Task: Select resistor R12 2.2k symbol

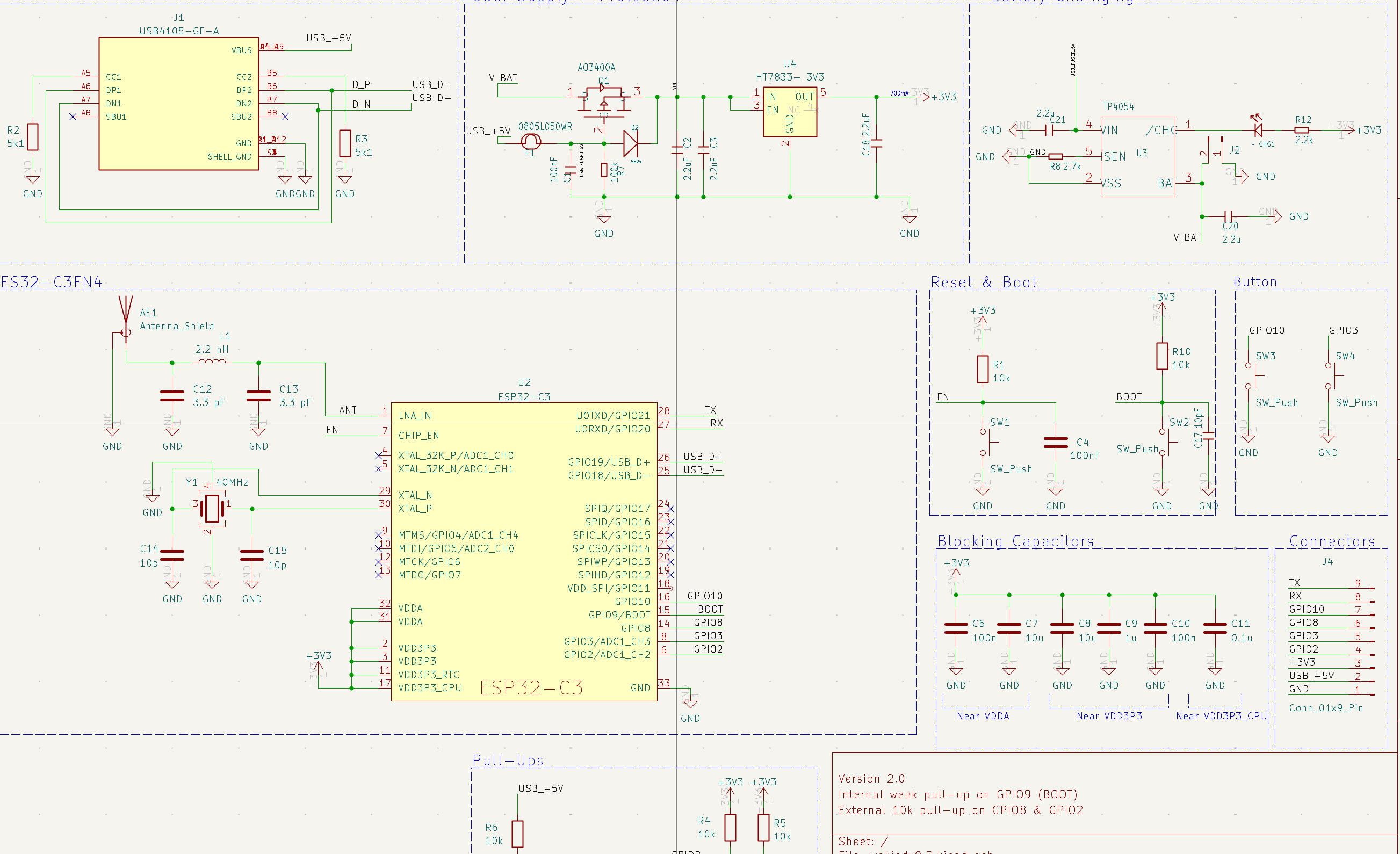Action: (1301, 130)
